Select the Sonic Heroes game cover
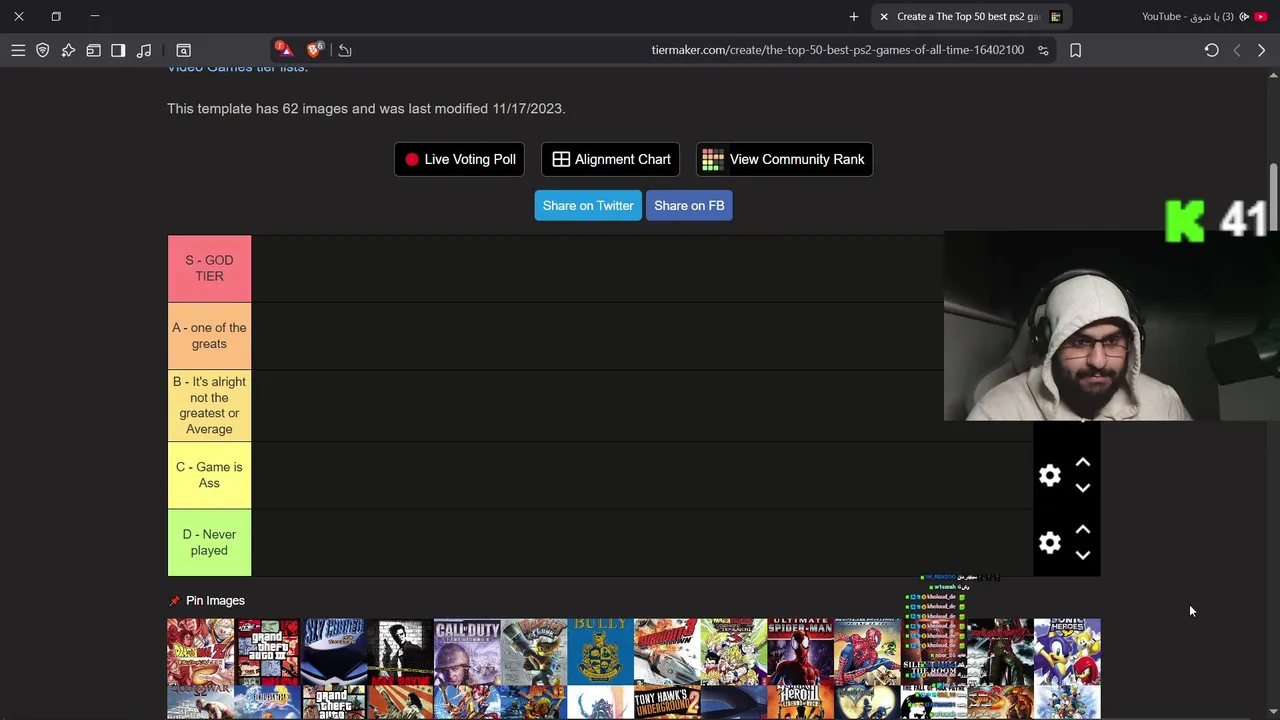This screenshot has width=1280, height=720. point(1067,651)
